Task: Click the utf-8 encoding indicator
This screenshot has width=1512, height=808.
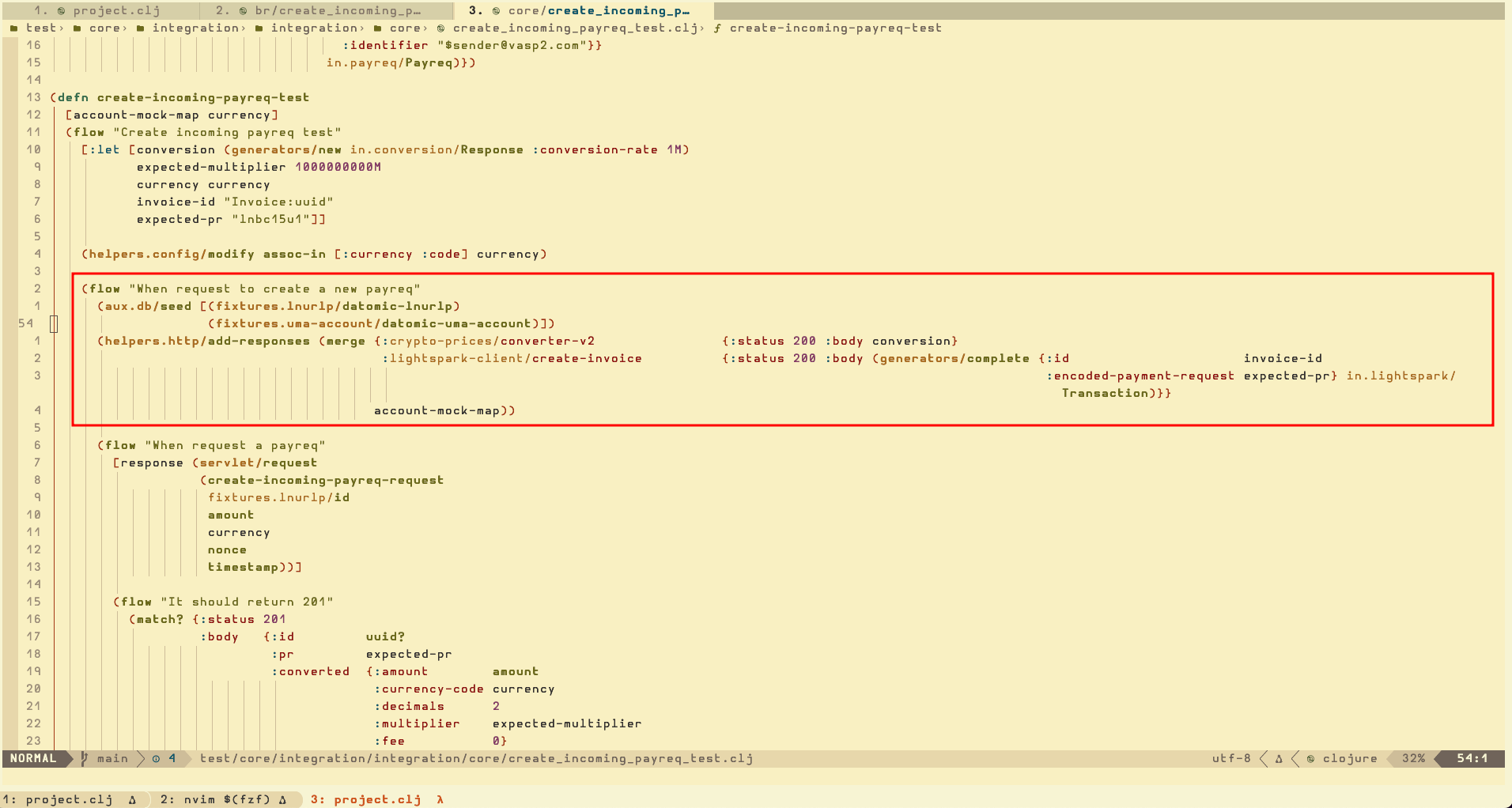Action: (x=1231, y=759)
